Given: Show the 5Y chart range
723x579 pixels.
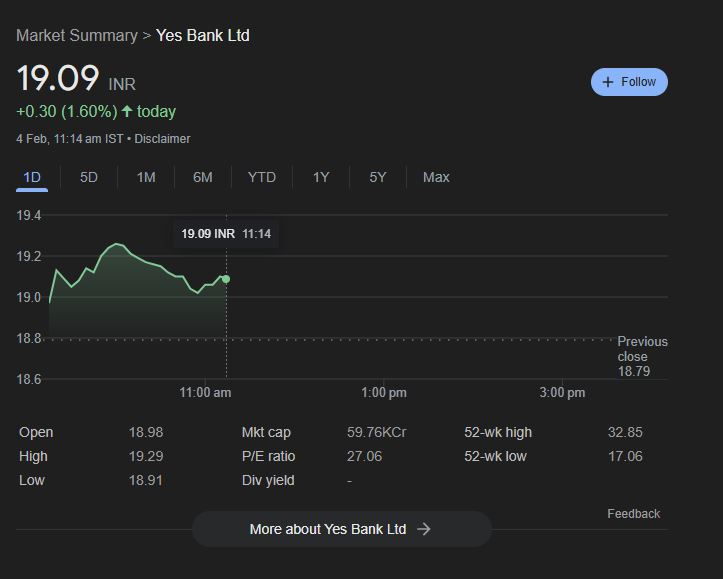Looking at the screenshot, I should point(378,177).
